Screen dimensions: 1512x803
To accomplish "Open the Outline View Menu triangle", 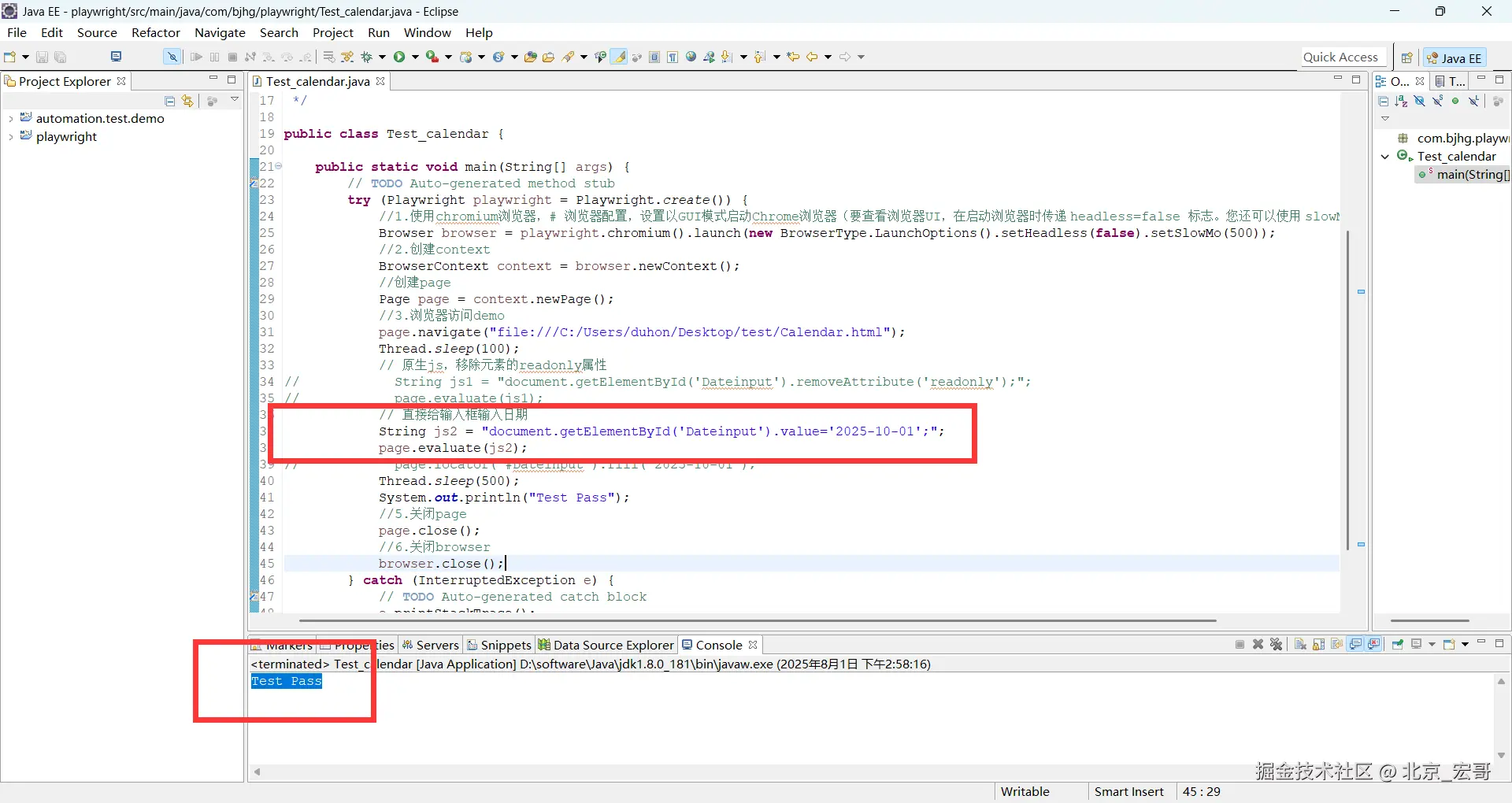I will coord(1385,119).
